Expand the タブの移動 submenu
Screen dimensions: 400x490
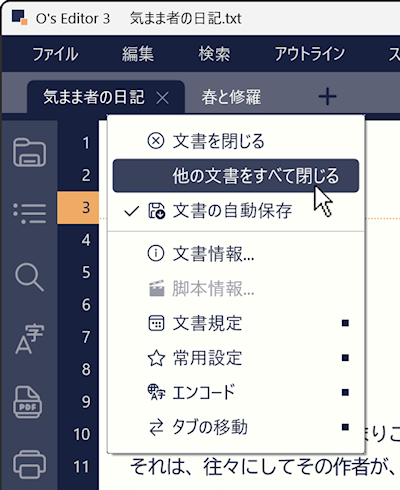point(236,427)
